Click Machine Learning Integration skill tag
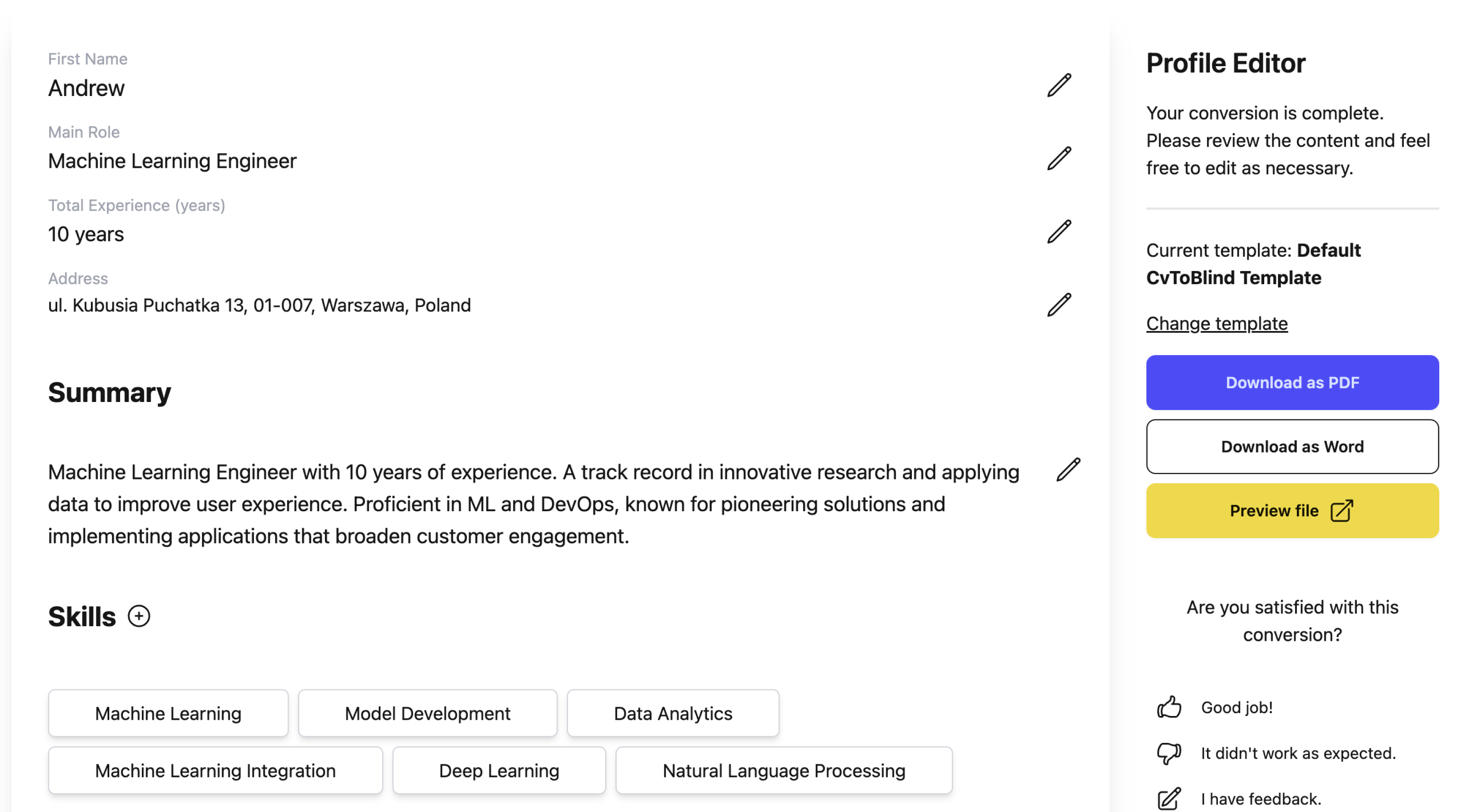 point(215,770)
